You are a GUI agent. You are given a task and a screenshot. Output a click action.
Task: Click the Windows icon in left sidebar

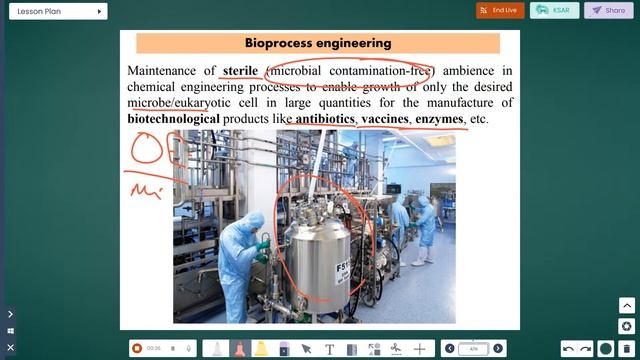click(11, 331)
